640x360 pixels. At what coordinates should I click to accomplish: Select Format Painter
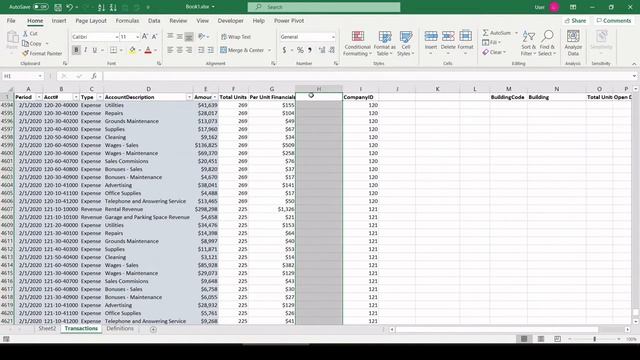pos(42,53)
